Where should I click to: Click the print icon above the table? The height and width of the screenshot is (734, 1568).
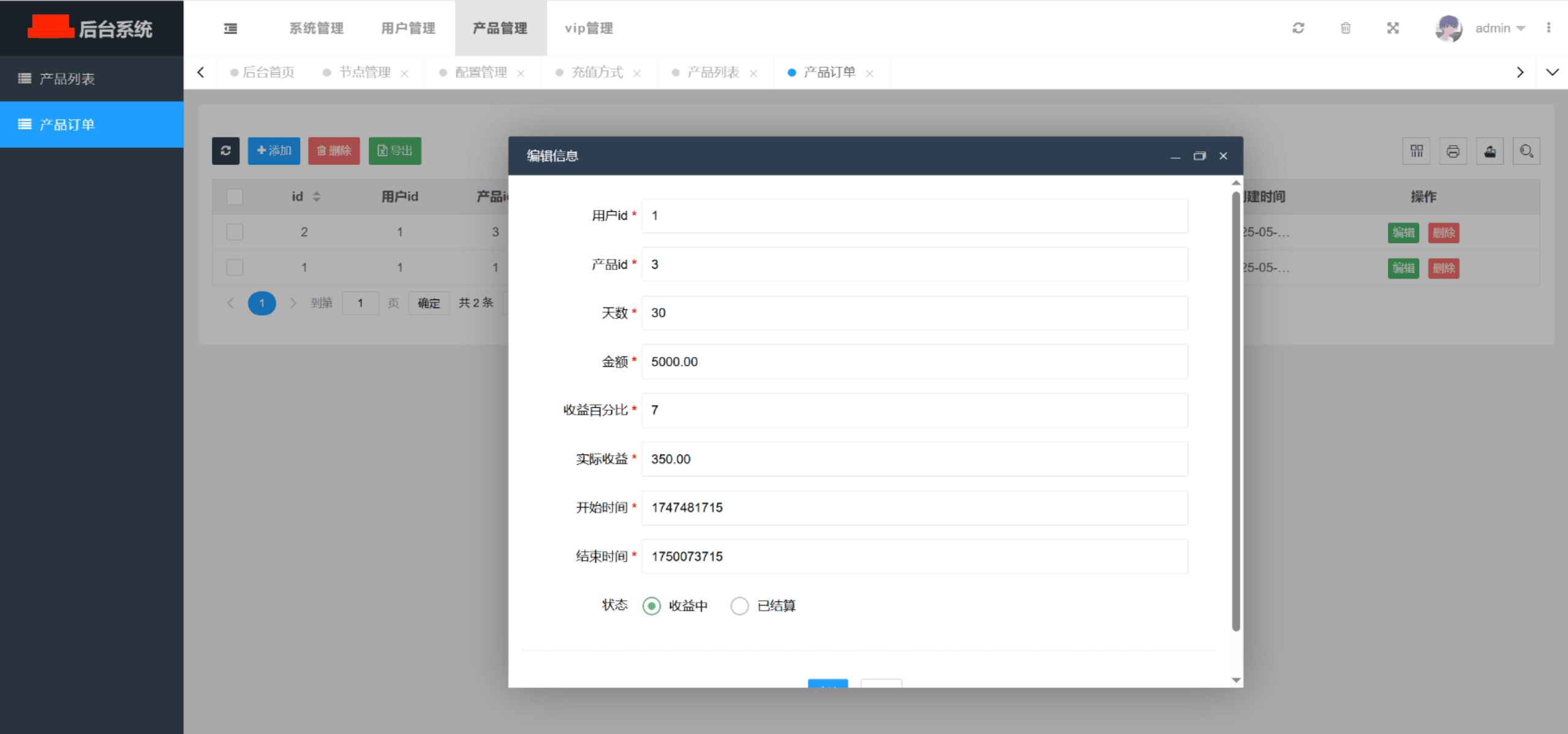1453,151
